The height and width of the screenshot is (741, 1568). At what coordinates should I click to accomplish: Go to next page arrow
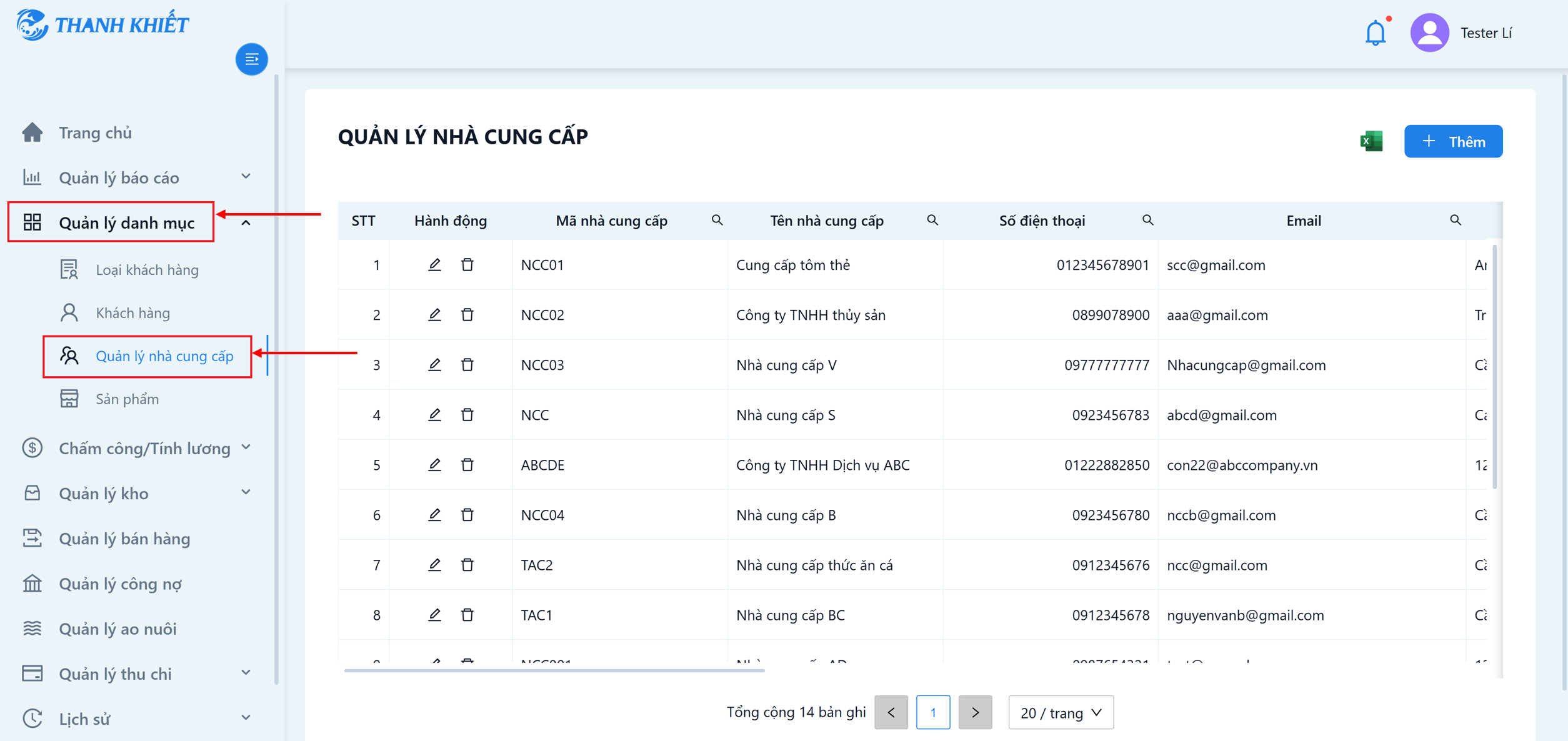(x=975, y=712)
